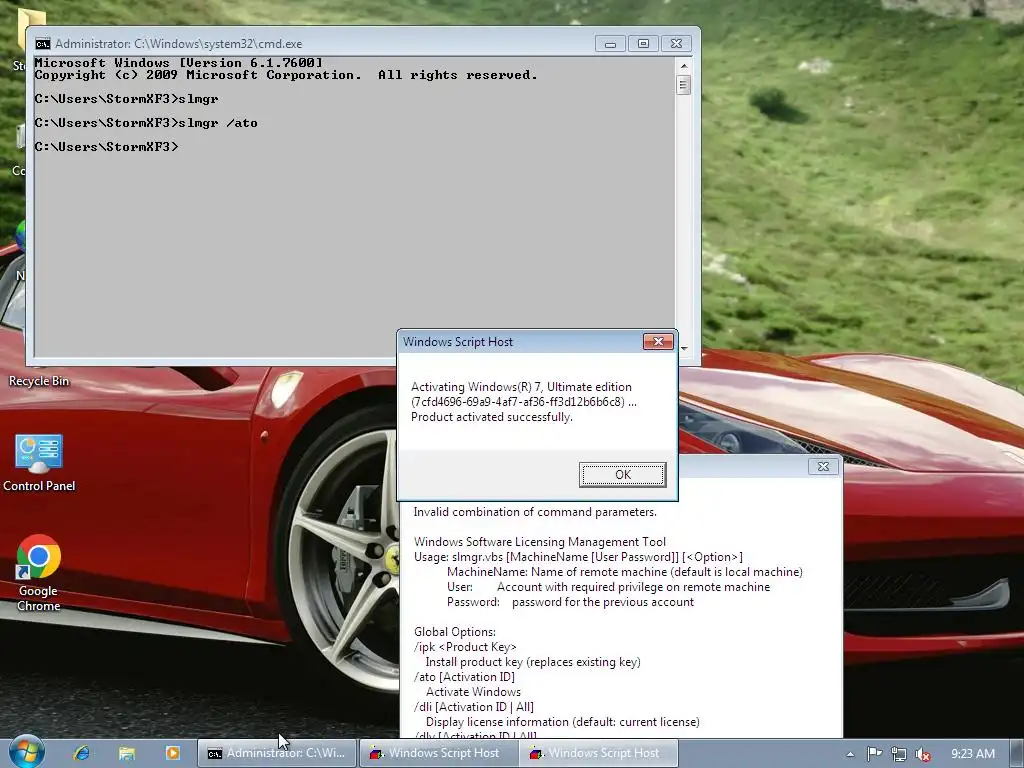Viewport: 1024px width, 768px height.
Task: Click the '/ipk <Product Key>' option text
Action: (x=465, y=647)
